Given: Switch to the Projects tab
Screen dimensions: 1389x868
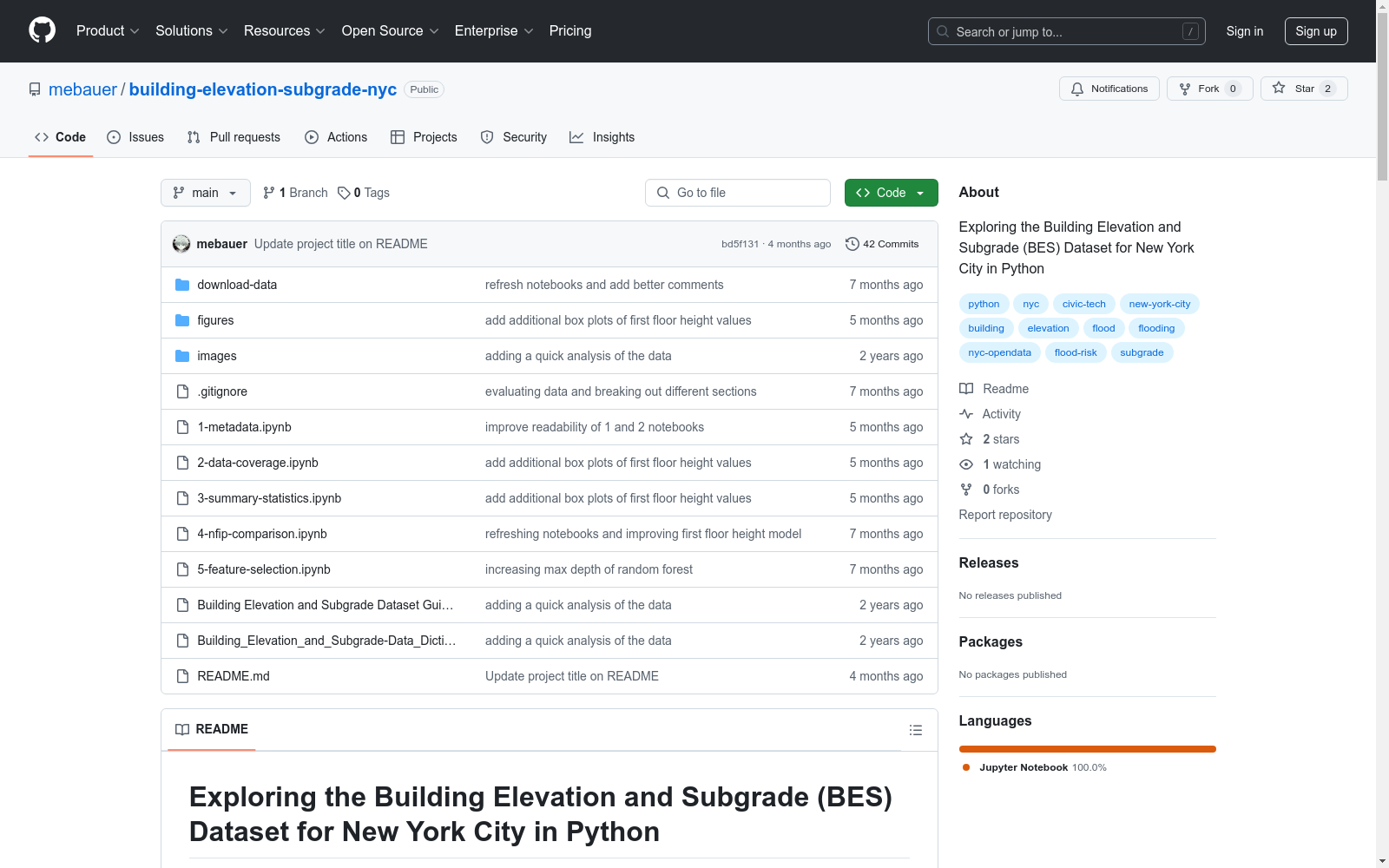Looking at the screenshot, I should click(x=424, y=137).
